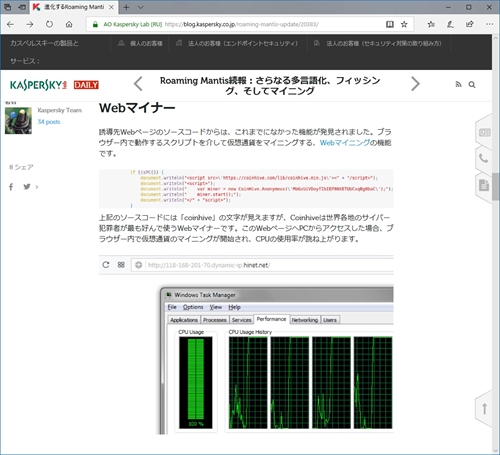Share article on Twitter icon
The width and height of the screenshot is (500, 455).
pos(27,187)
